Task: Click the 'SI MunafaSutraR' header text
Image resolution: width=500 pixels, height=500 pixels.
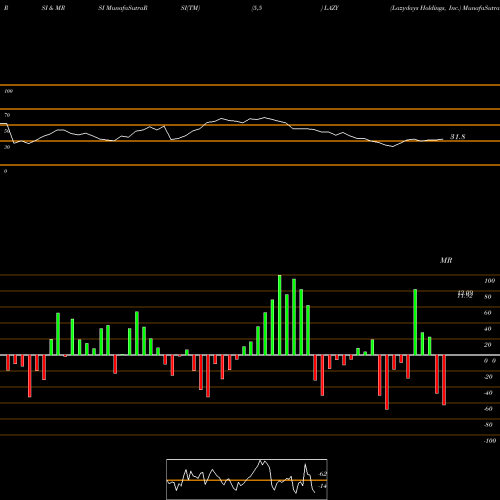Action: 123,8
